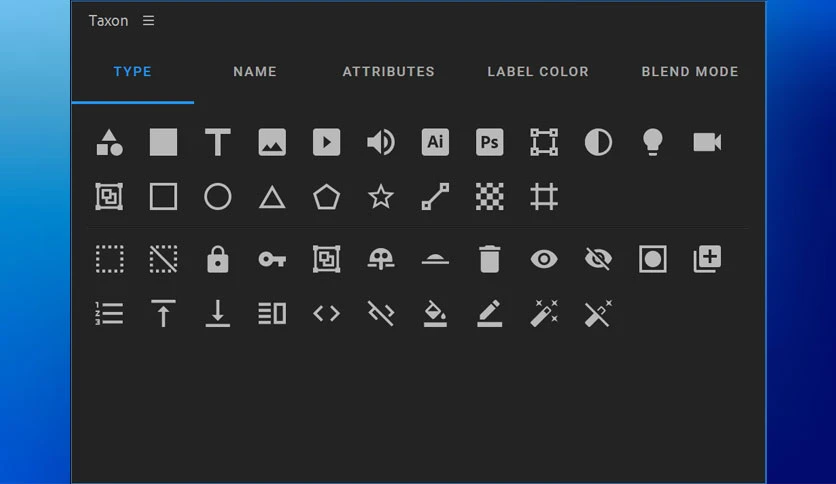The image size is (836, 484).
Task: Select image layers picture icon
Action: [272, 142]
